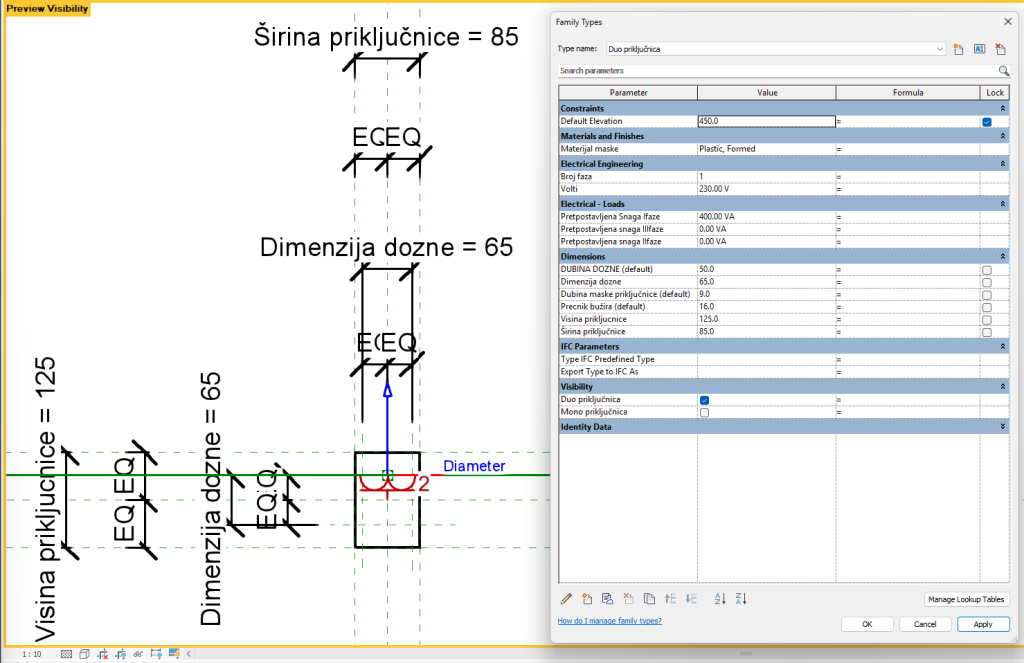Image resolution: width=1024 pixels, height=663 pixels.
Task: Click the Value column header
Action: pyautogui.click(x=767, y=93)
